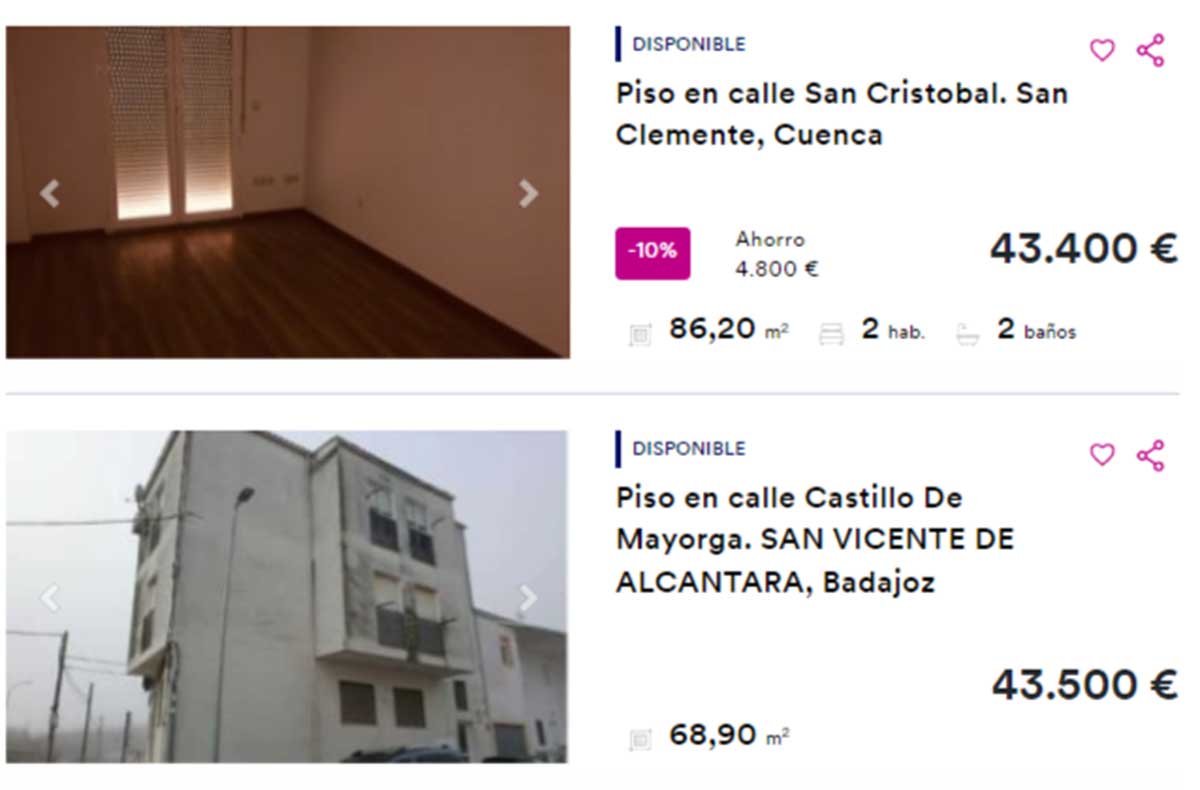Show next photo of Badajoz building
Image resolution: width=1200 pixels, height=790 pixels.
pyautogui.click(x=528, y=598)
